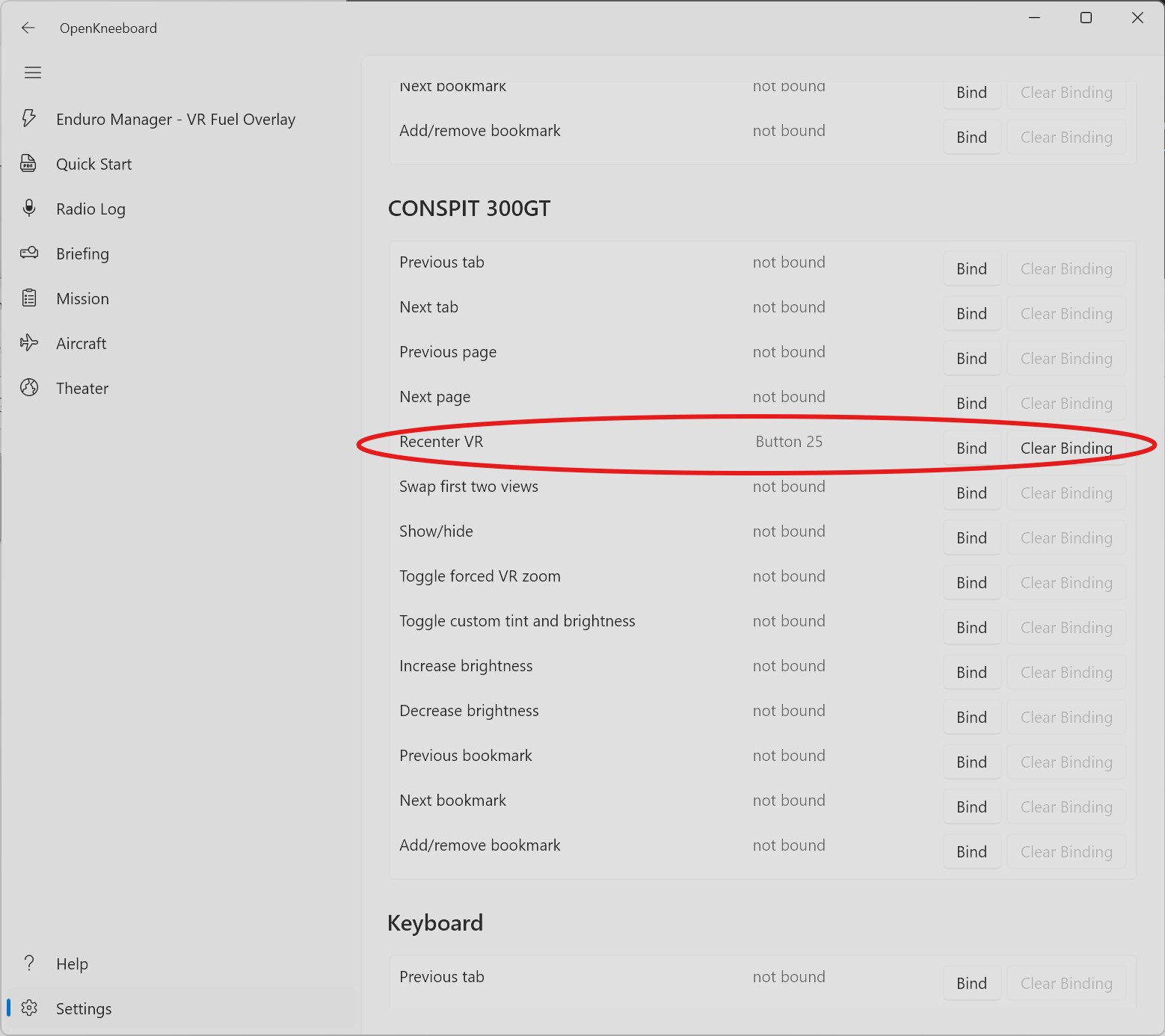Click the Help question mark icon
1165x1036 pixels.
[x=29, y=963]
